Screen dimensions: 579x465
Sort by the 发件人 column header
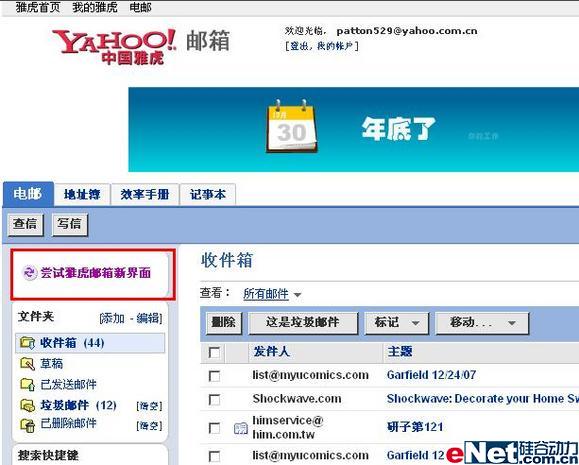(x=271, y=352)
